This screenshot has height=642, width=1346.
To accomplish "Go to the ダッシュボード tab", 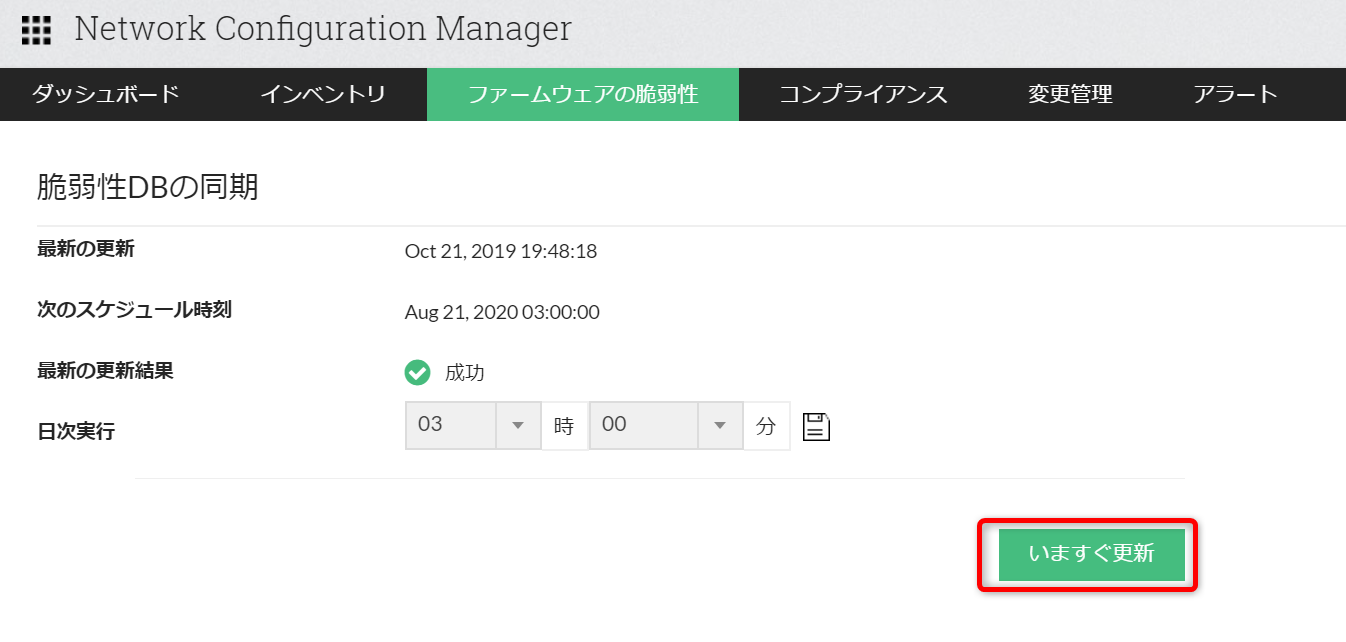I will (x=105, y=95).
